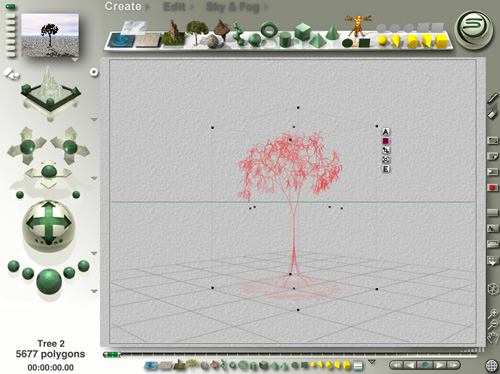
Task: Add a yellow sphere light
Action: pyautogui.click(x=383, y=41)
